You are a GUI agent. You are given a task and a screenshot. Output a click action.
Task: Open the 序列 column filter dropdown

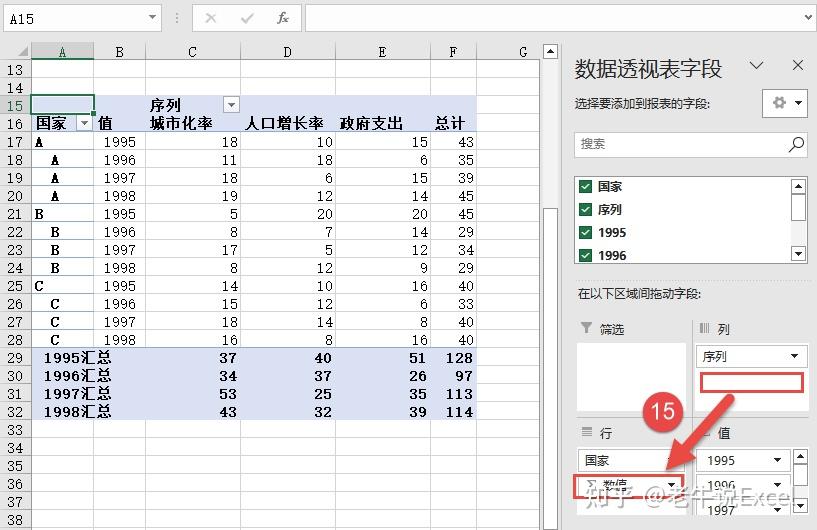click(x=231, y=105)
